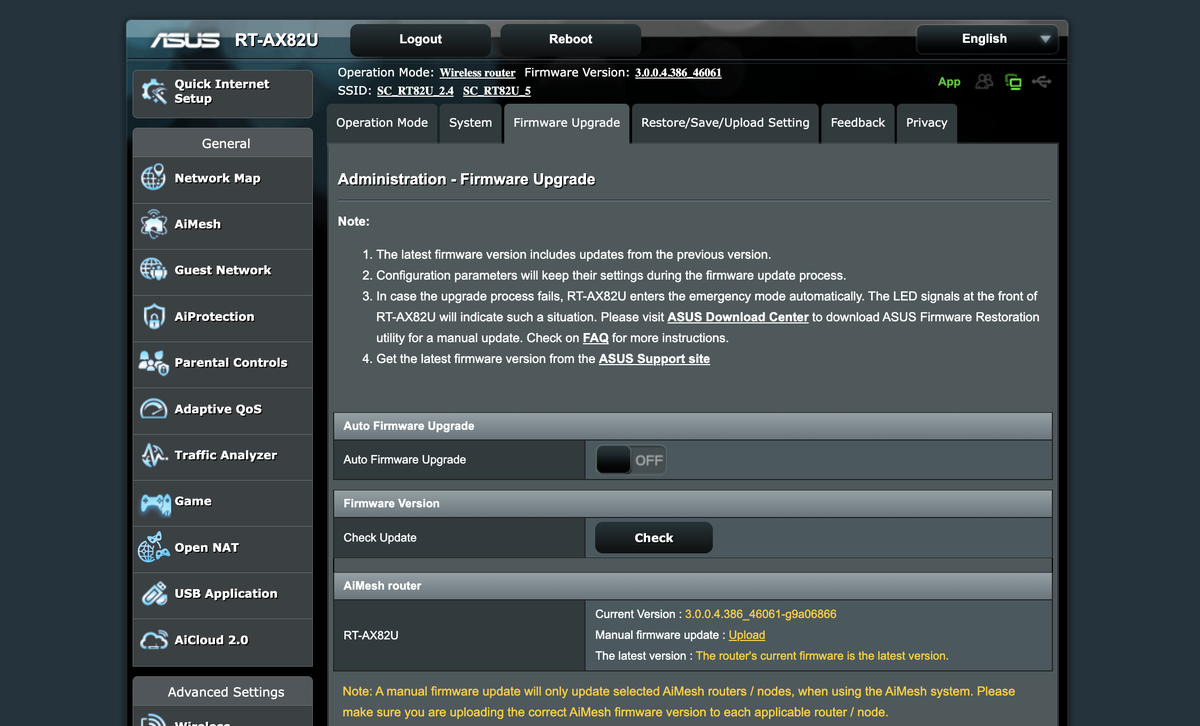Click the Upload manual firmware link

747,635
